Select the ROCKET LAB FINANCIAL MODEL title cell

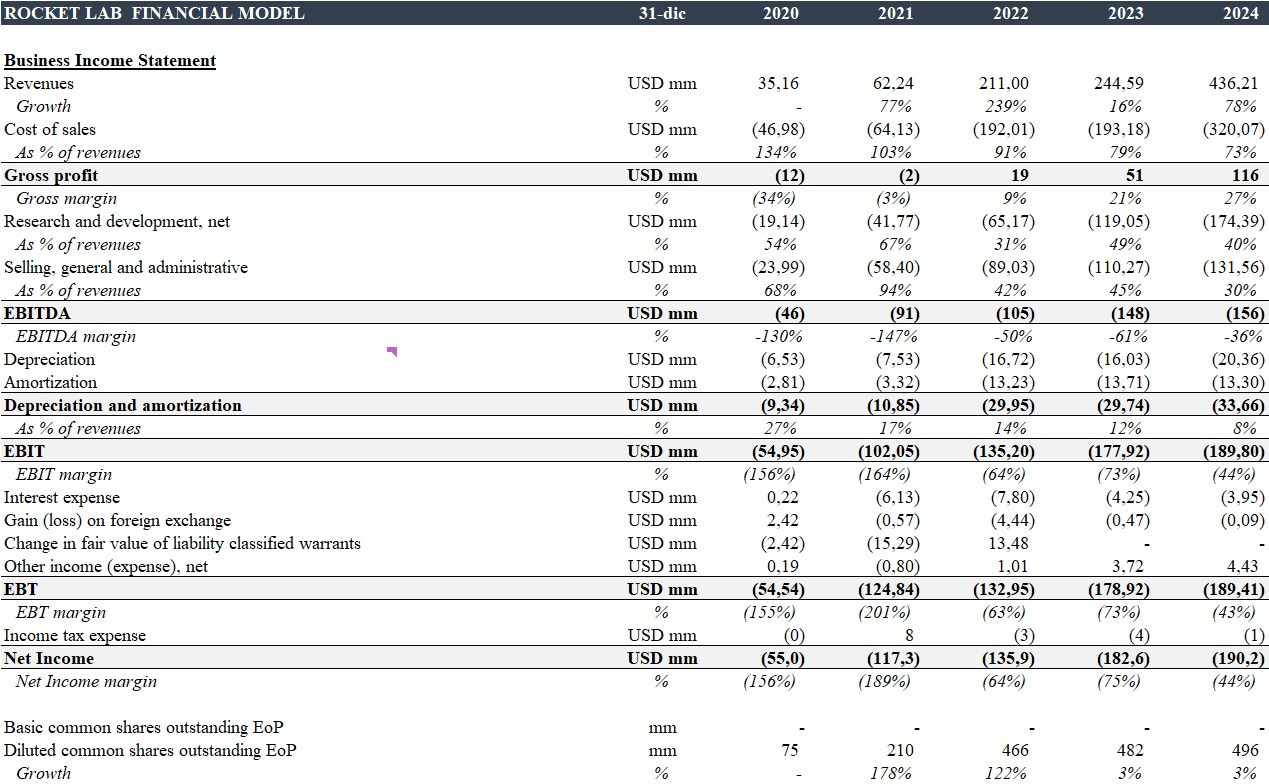click(155, 13)
